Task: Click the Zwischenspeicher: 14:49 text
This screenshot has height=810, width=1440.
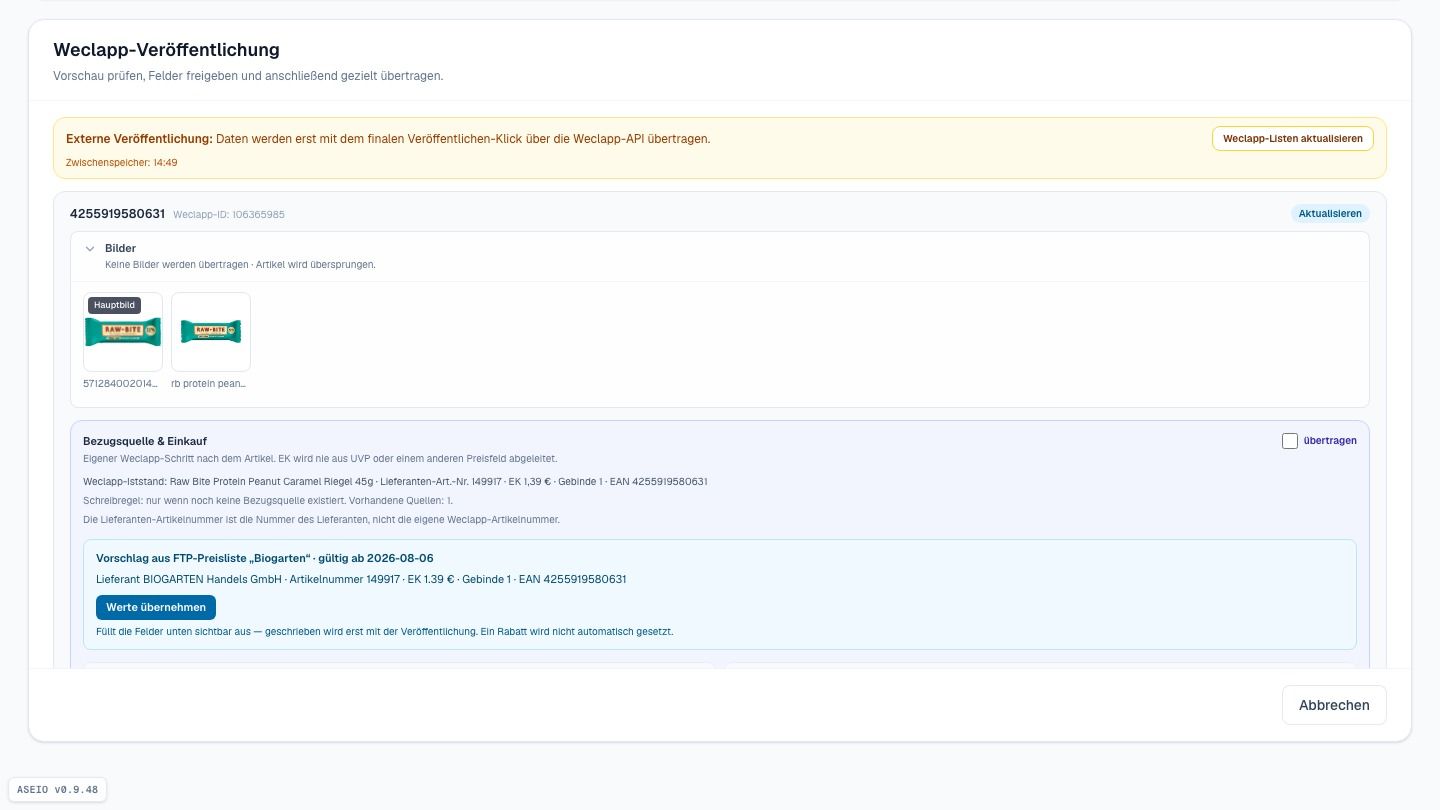Action: click(122, 162)
